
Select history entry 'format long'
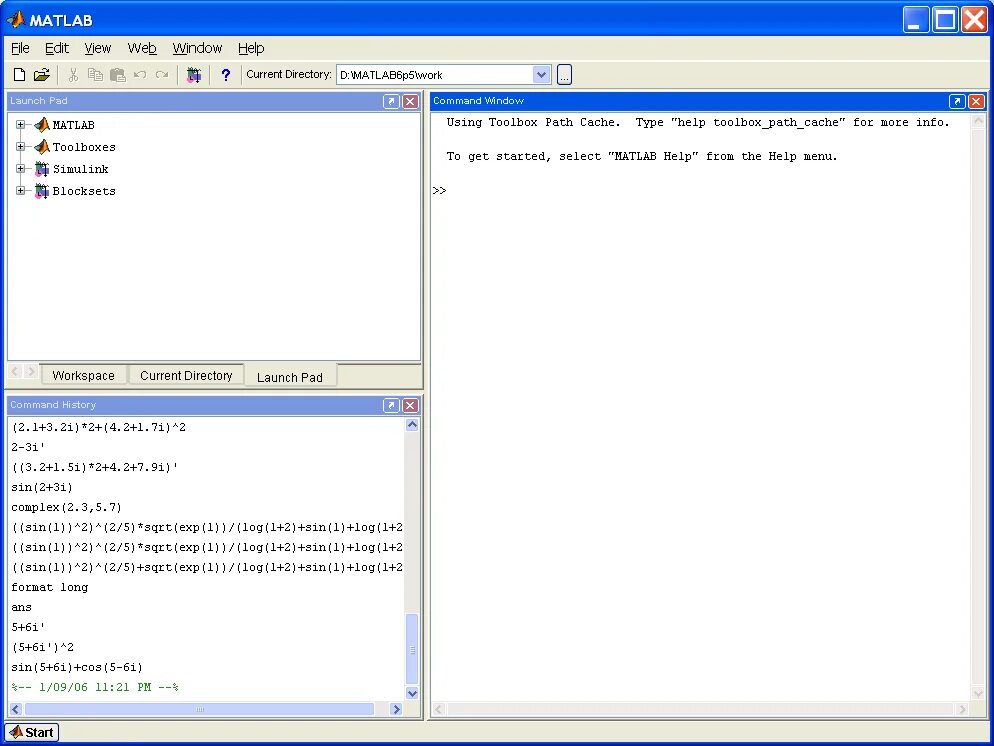tap(49, 587)
